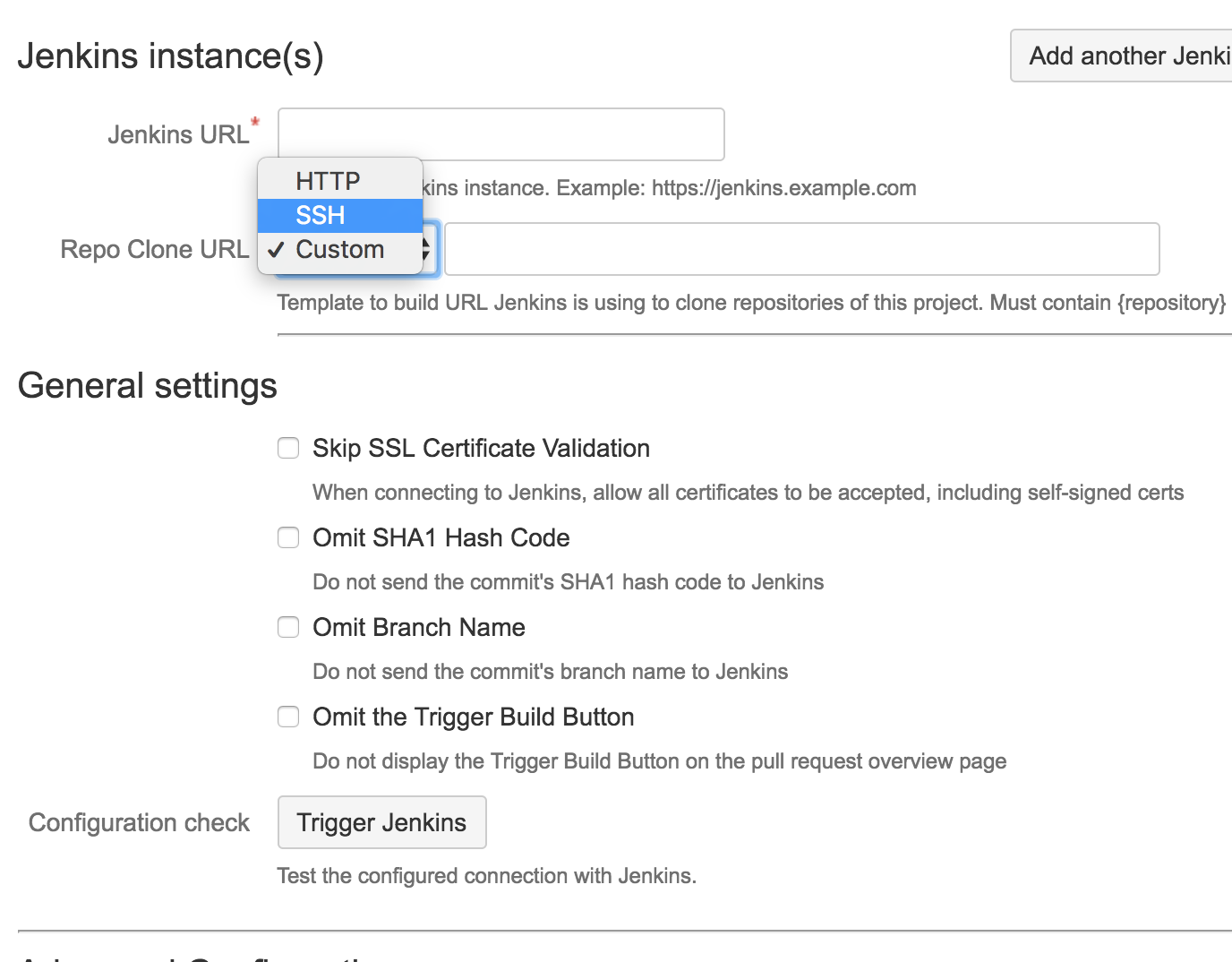Click the Trigger Jenkins button
Viewport: 1232px width, 962px height.
tap(381, 821)
